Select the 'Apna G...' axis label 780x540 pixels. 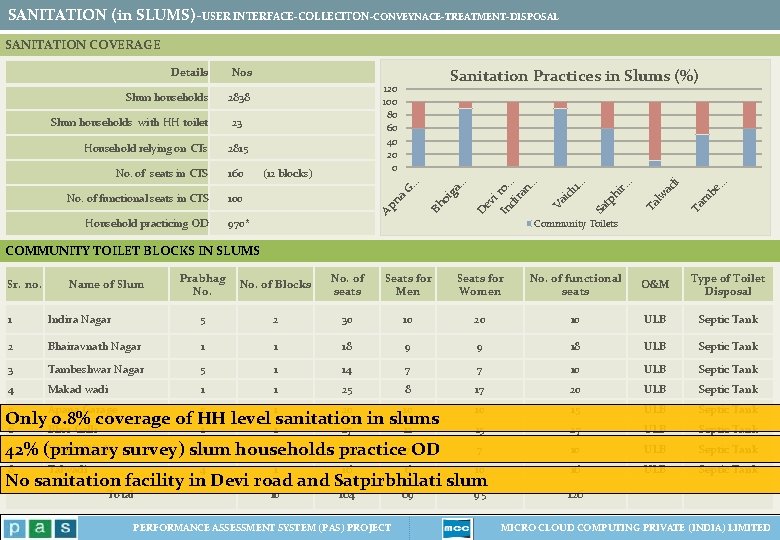coord(401,197)
